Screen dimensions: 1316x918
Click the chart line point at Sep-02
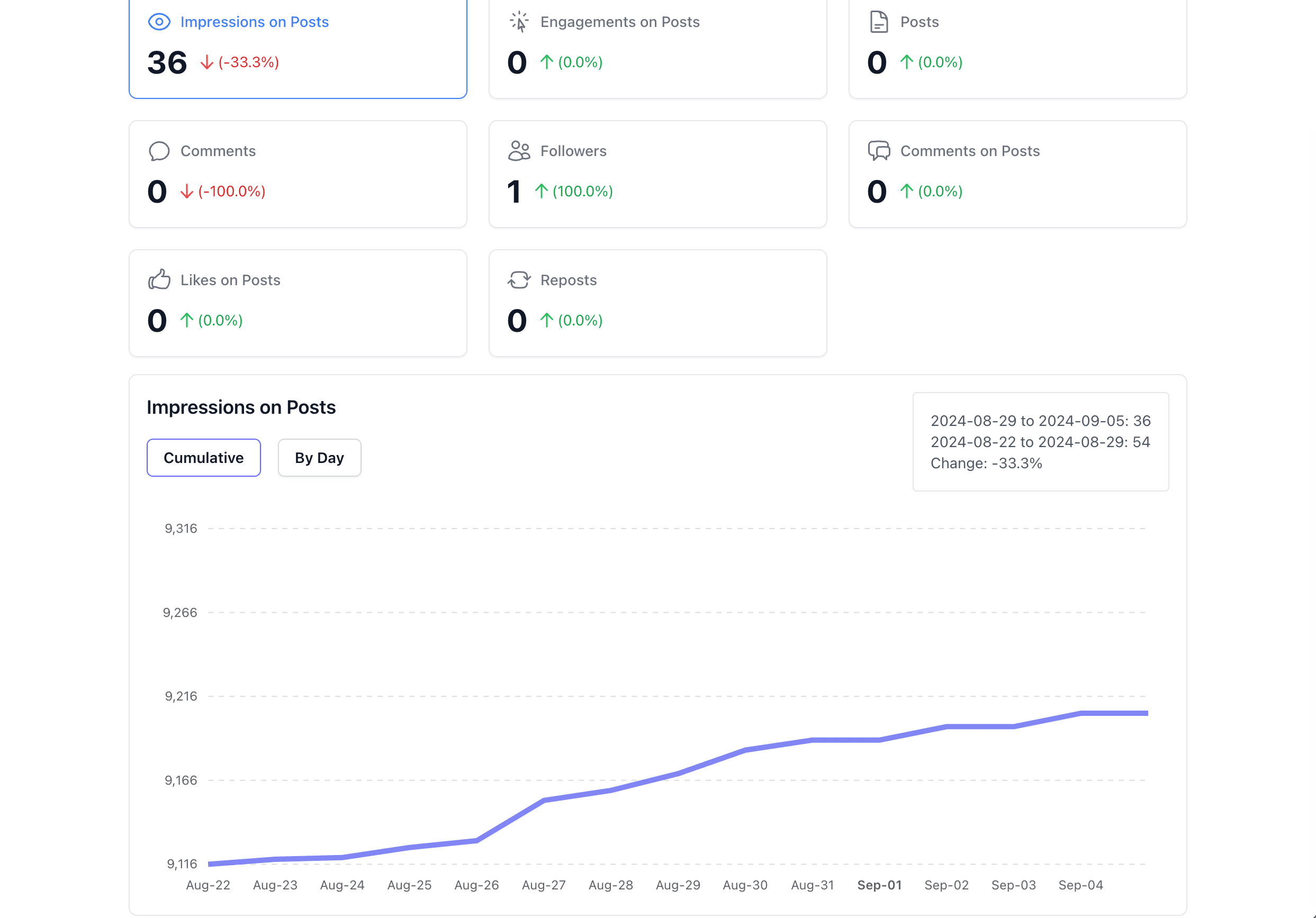pyautogui.click(x=947, y=726)
